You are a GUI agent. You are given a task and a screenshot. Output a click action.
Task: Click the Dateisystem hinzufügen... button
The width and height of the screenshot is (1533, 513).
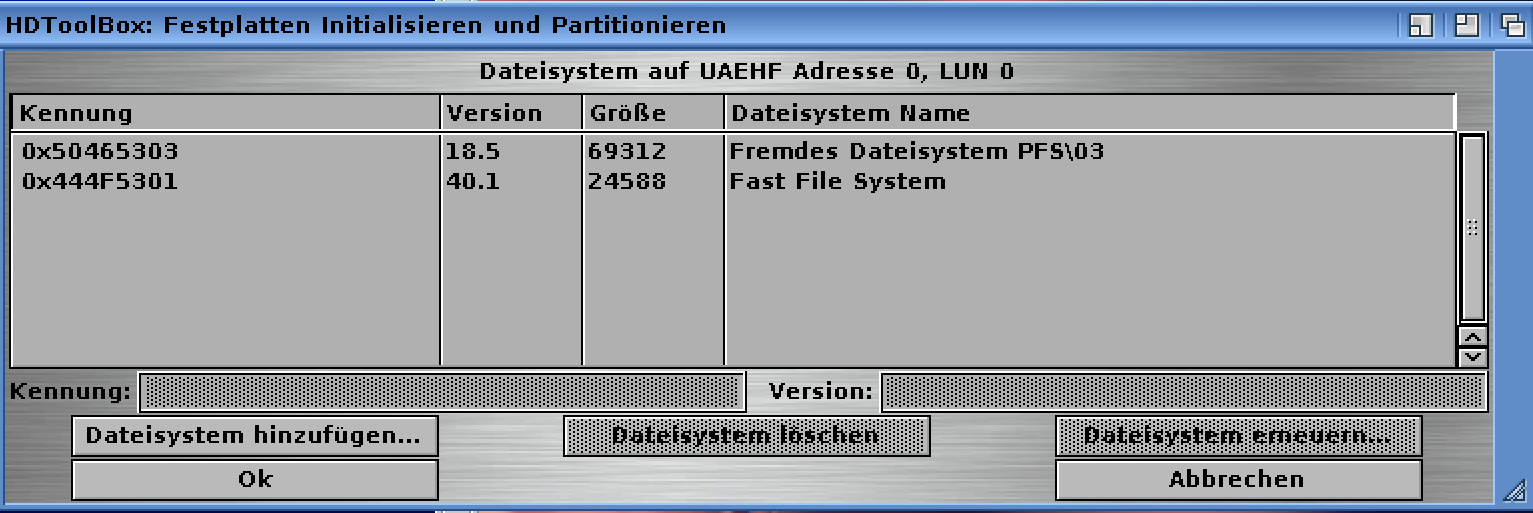[x=255, y=436]
